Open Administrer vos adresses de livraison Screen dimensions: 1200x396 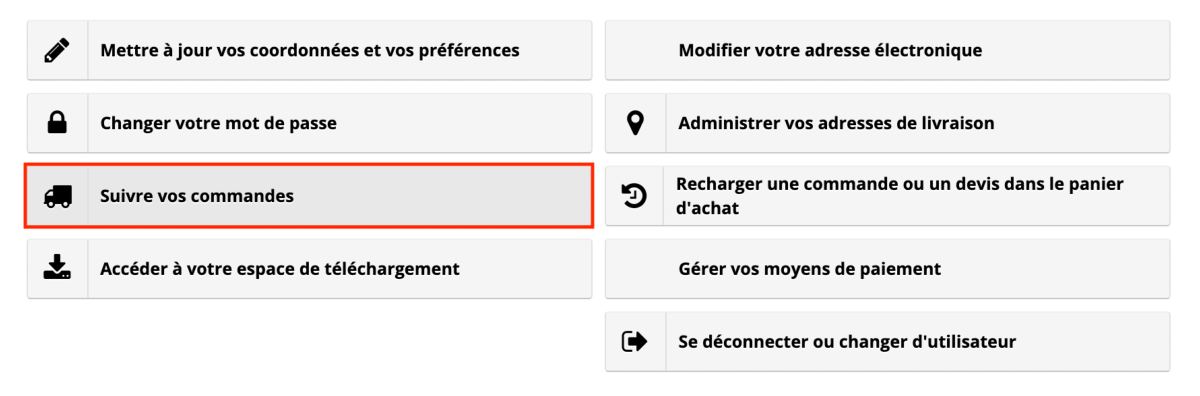pos(888,123)
